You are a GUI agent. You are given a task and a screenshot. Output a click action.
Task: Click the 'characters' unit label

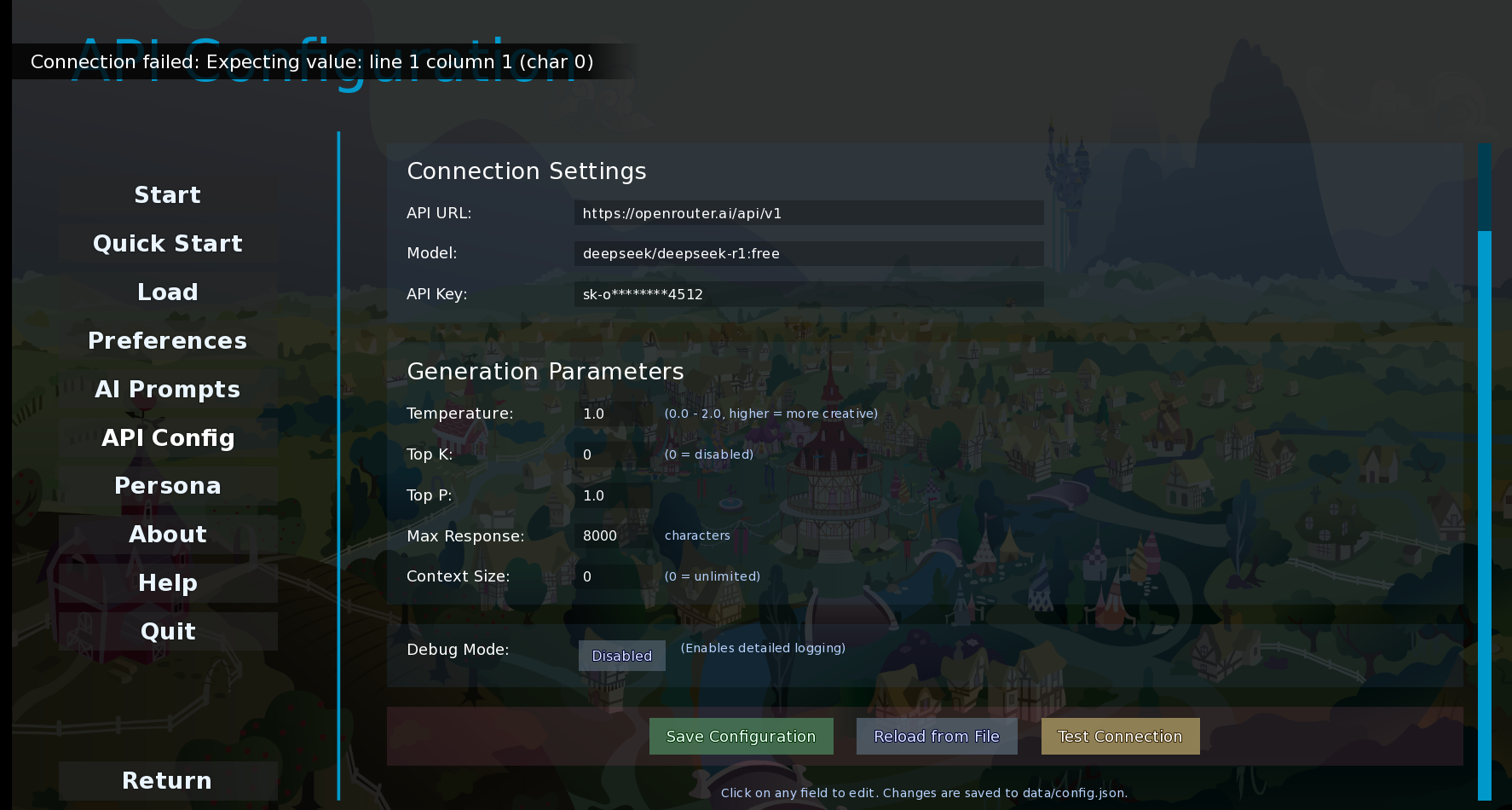(697, 535)
